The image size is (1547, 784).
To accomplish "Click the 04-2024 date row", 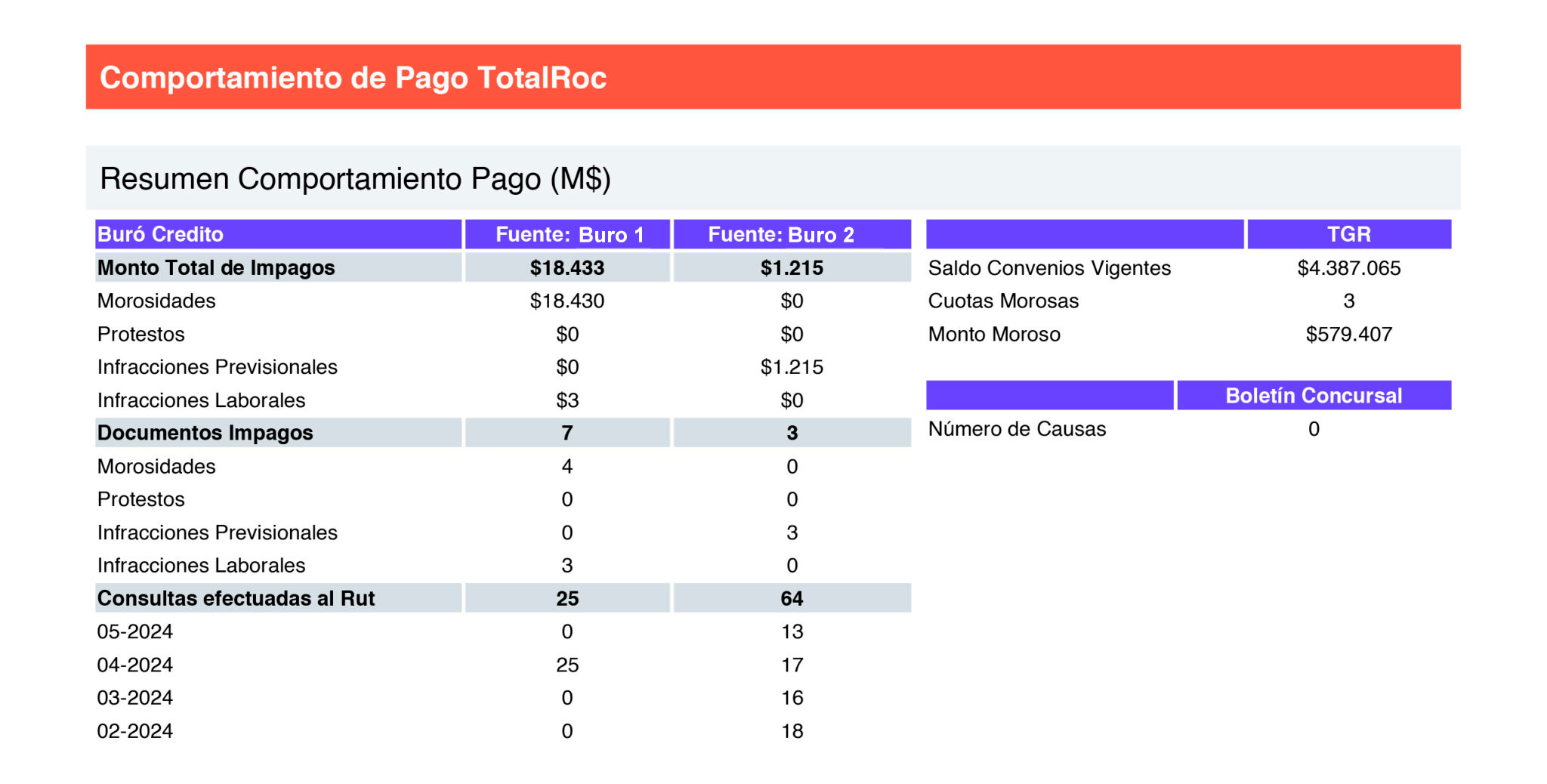I will 503,665.
